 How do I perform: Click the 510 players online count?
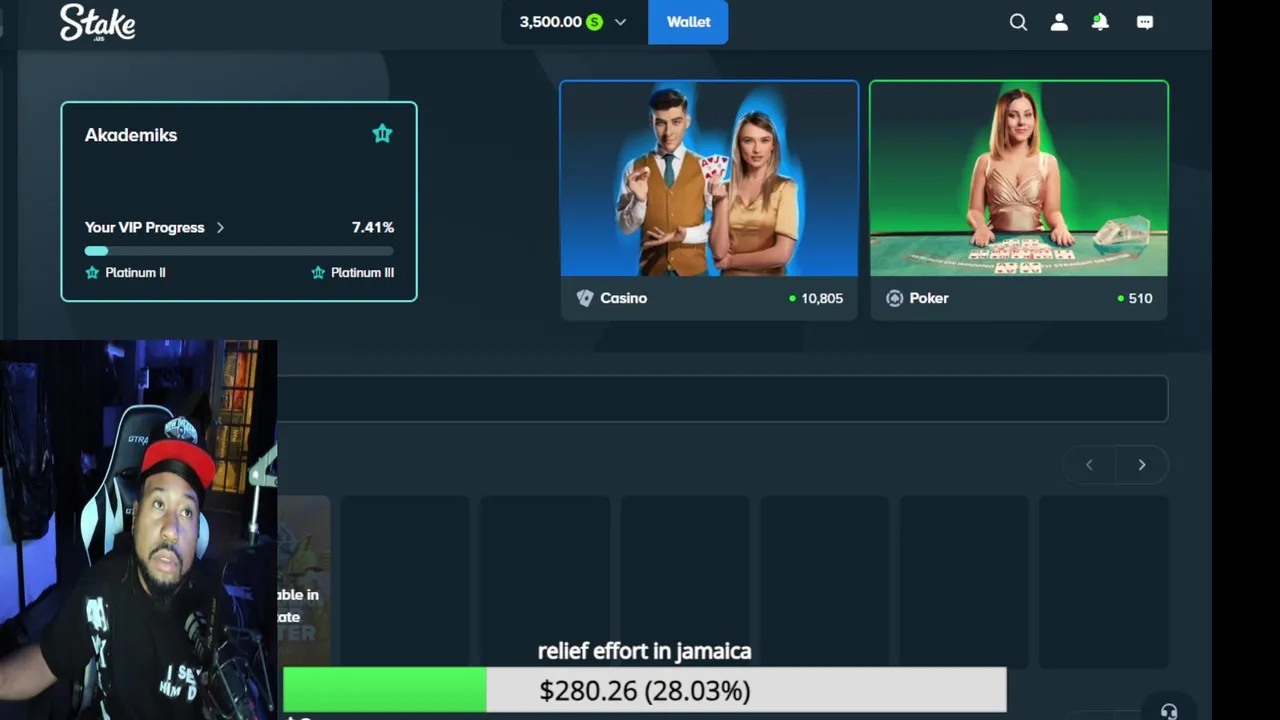1140,298
